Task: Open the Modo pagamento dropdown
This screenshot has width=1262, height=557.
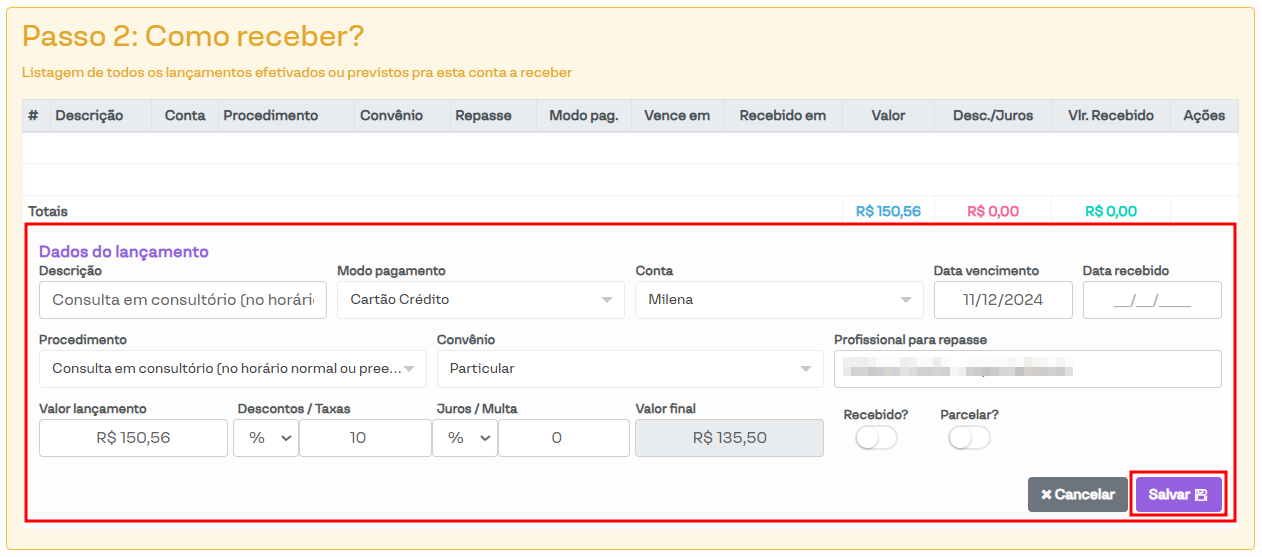Action: point(480,300)
